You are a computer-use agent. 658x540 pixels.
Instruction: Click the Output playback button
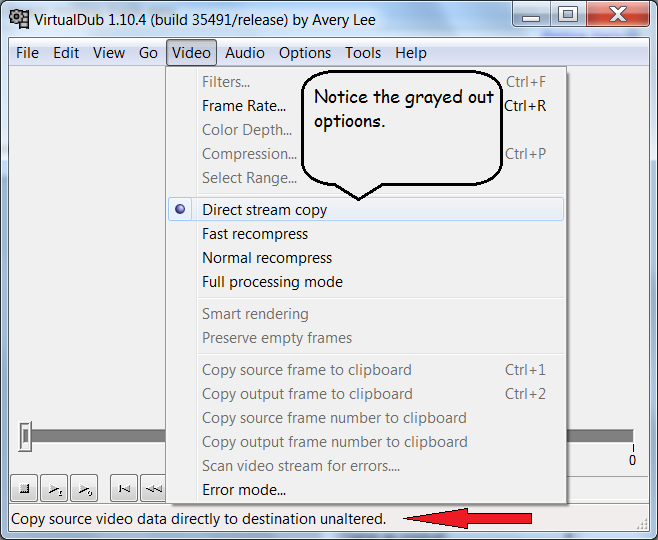[x=84, y=488]
